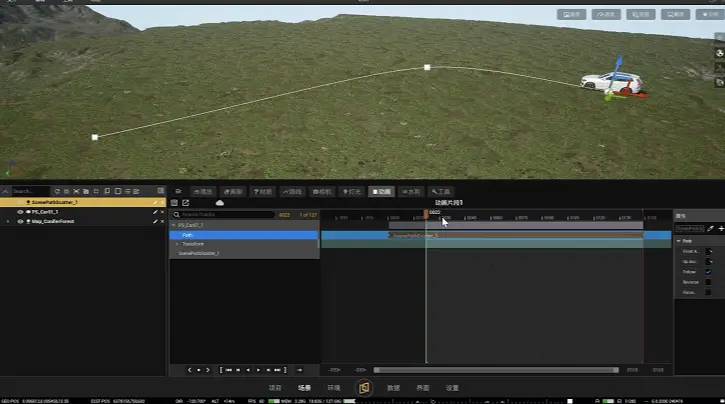Open the 灯光 (lighting) tab
725x404 pixels.
[351, 191]
